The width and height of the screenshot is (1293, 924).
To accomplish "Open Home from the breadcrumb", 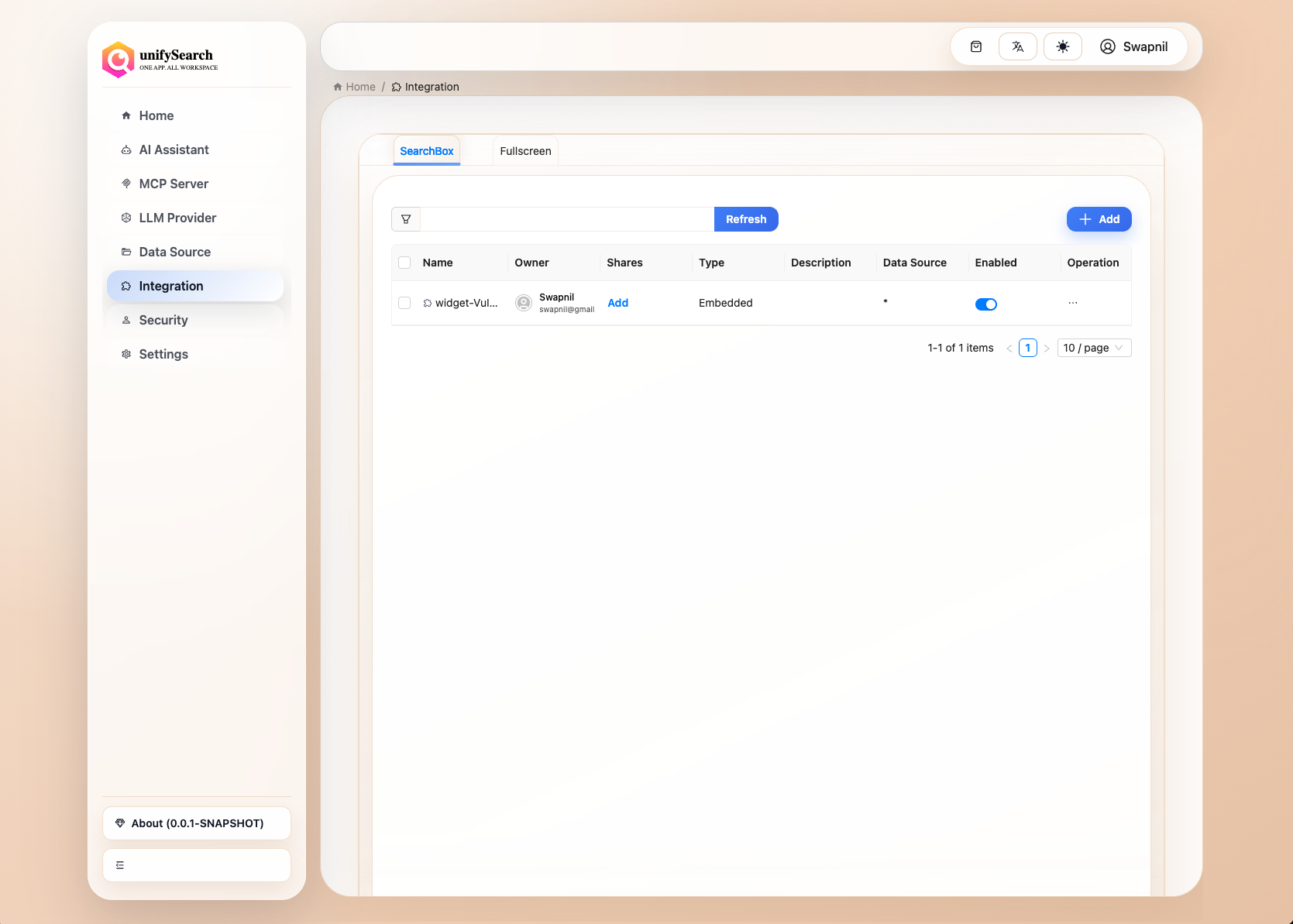I will click(359, 87).
